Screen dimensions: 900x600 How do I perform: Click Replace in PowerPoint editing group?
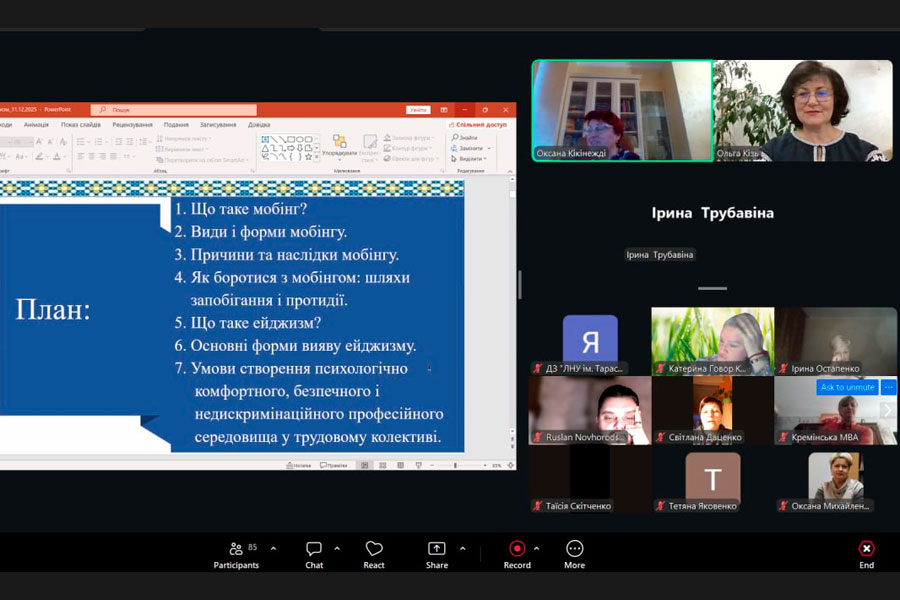point(471,148)
